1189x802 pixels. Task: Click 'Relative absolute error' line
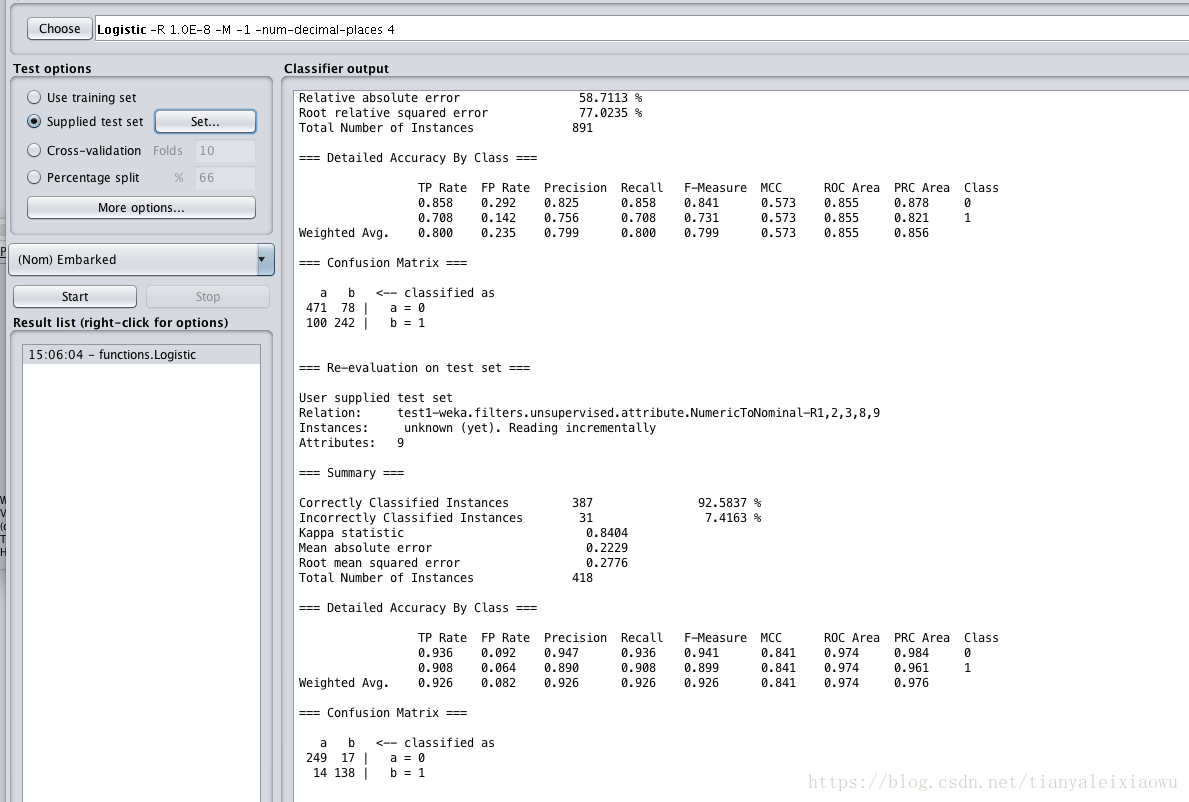point(470,98)
